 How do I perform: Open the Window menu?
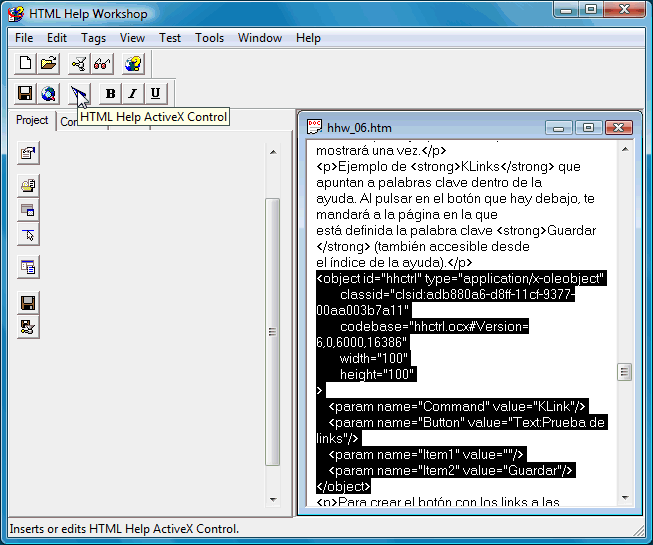tap(260, 38)
